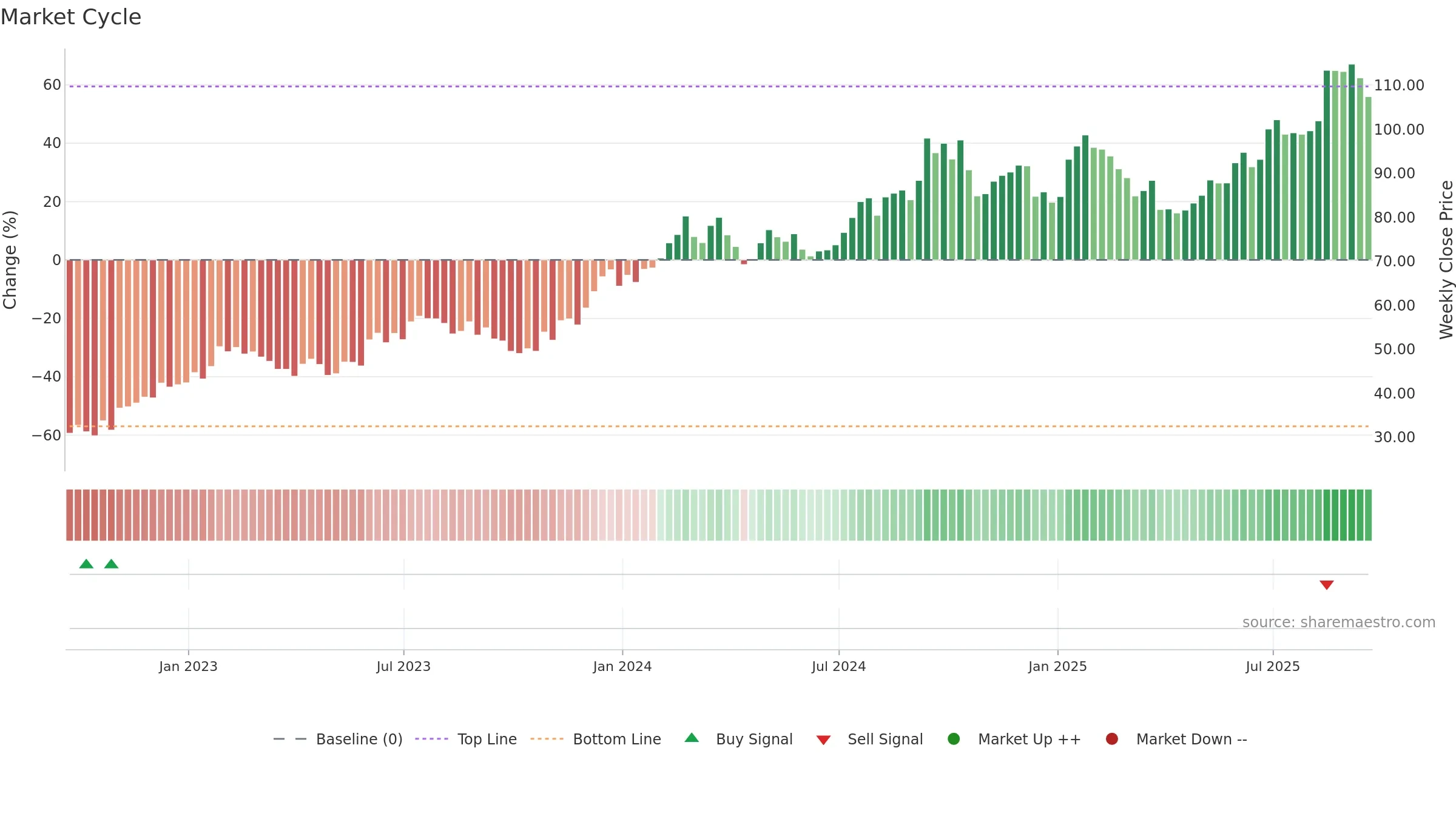The image size is (1456, 819).
Task: Click the Weekly Close Price axis label
Action: pyautogui.click(x=1446, y=260)
